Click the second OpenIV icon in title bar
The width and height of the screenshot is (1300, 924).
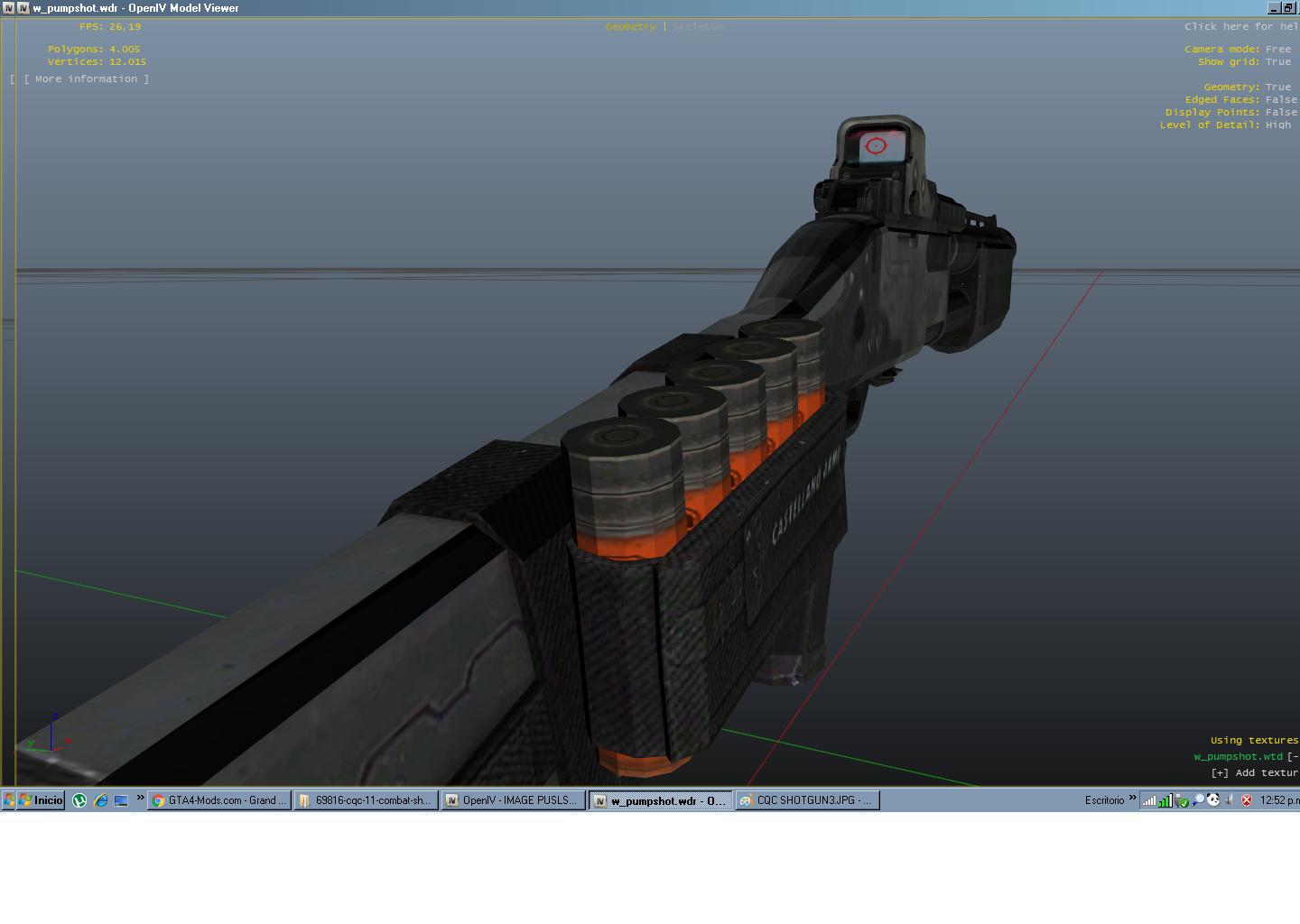pos(23,7)
